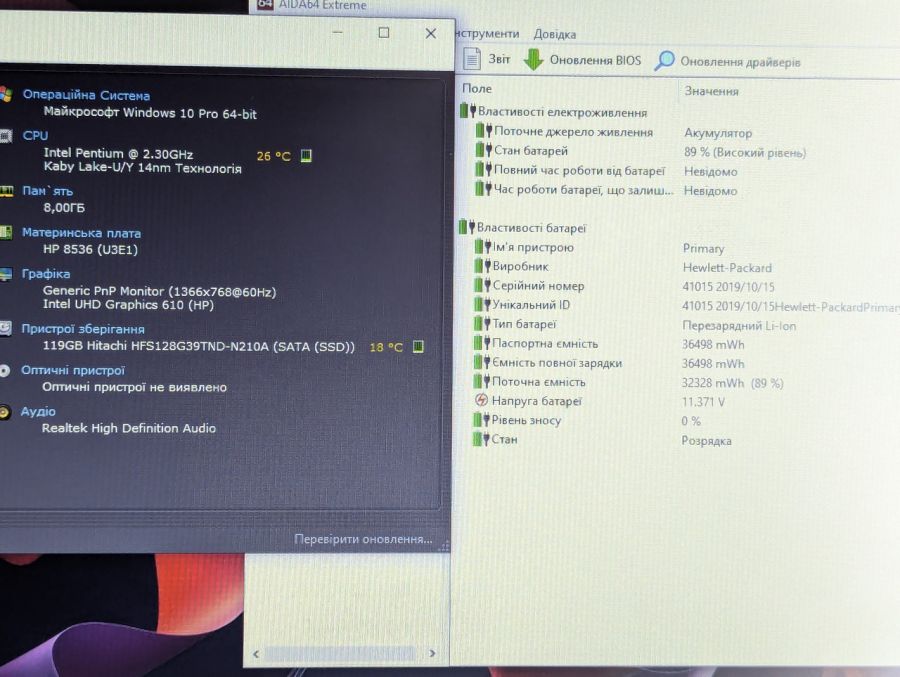Click the CPU chip icon beside CPU
The width and height of the screenshot is (900, 677).
pyautogui.click(x=6, y=136)
